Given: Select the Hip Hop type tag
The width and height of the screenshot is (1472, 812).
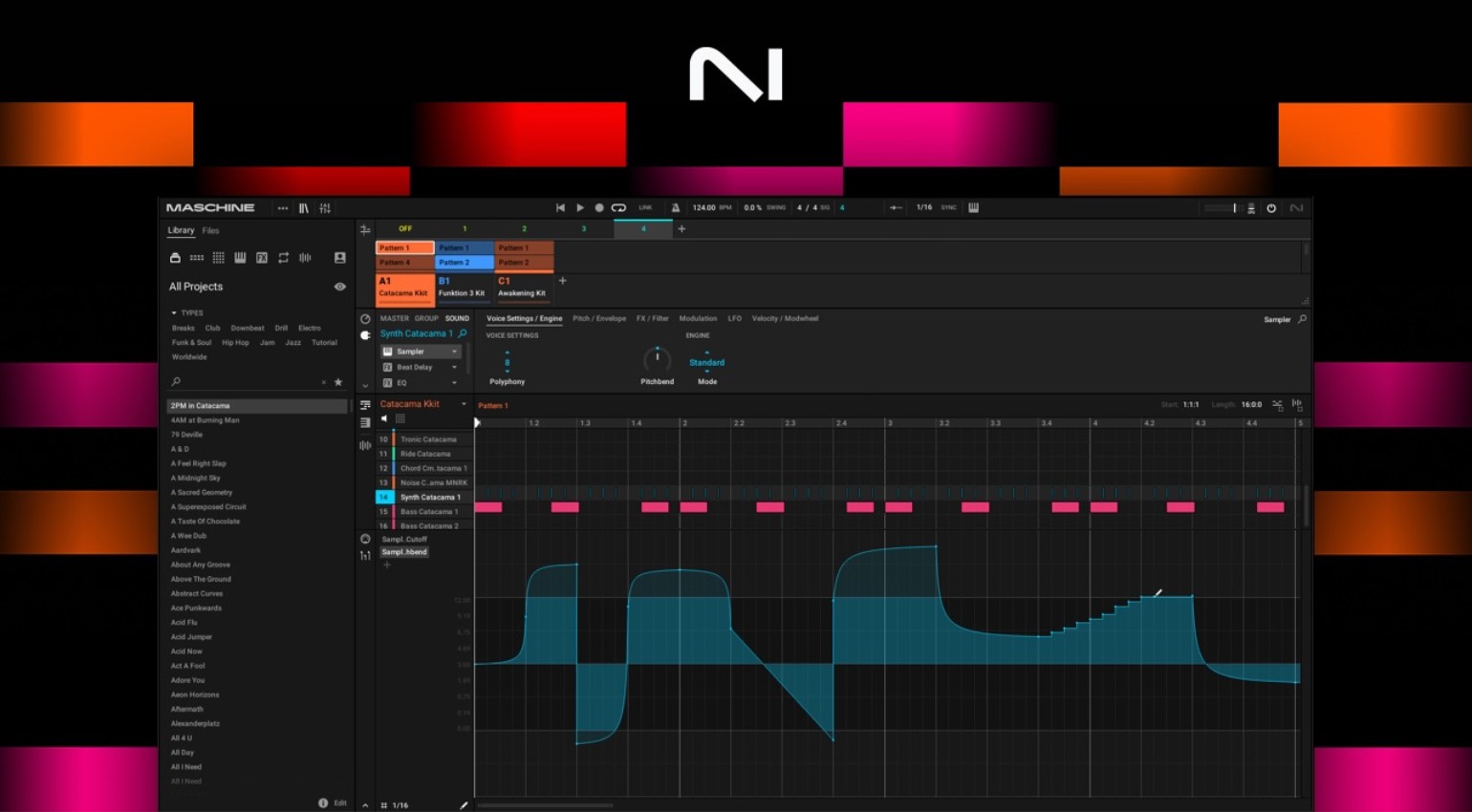Looking at the screenshot, I should pyautogui.click(x=235, y=342).
